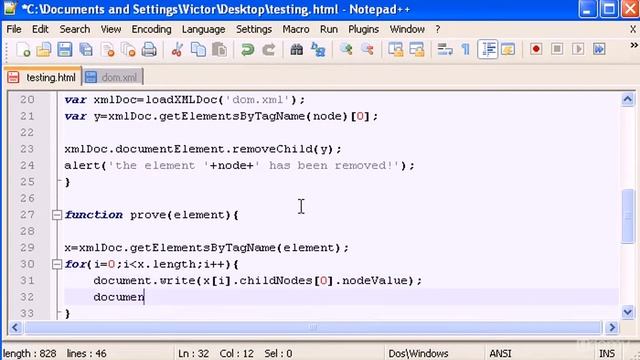Toggle synchronize horizontal scrolling
The image size is (640, 360).
pos(417,50)
